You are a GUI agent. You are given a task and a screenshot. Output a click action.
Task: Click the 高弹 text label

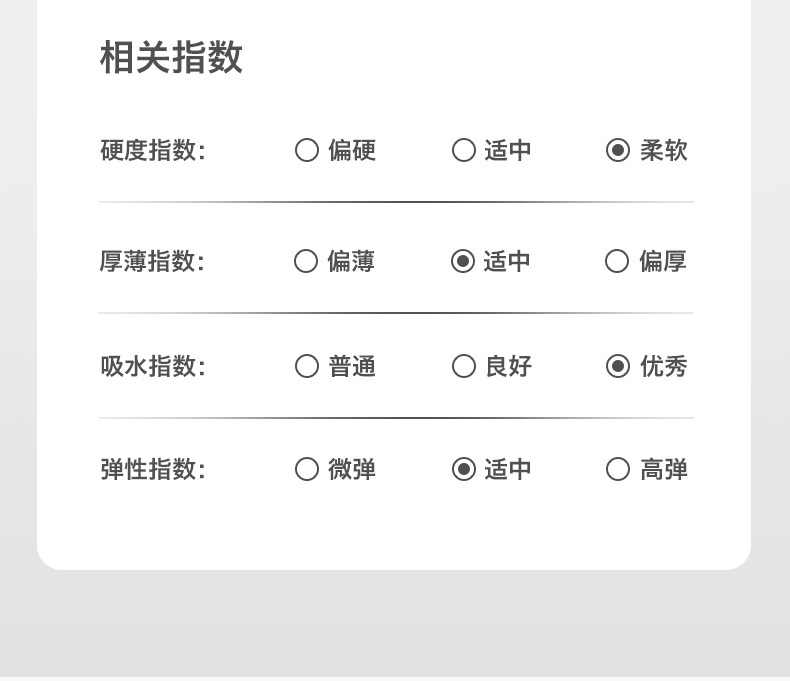pos(664,469)
